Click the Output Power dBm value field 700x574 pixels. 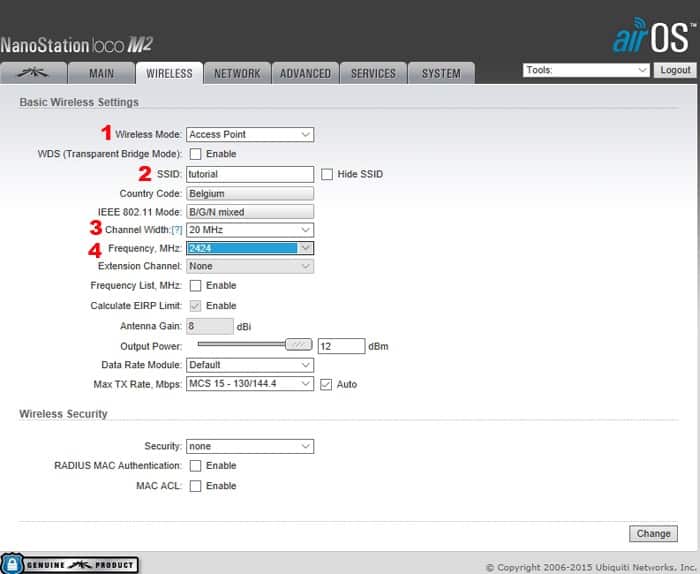[342, 346]
